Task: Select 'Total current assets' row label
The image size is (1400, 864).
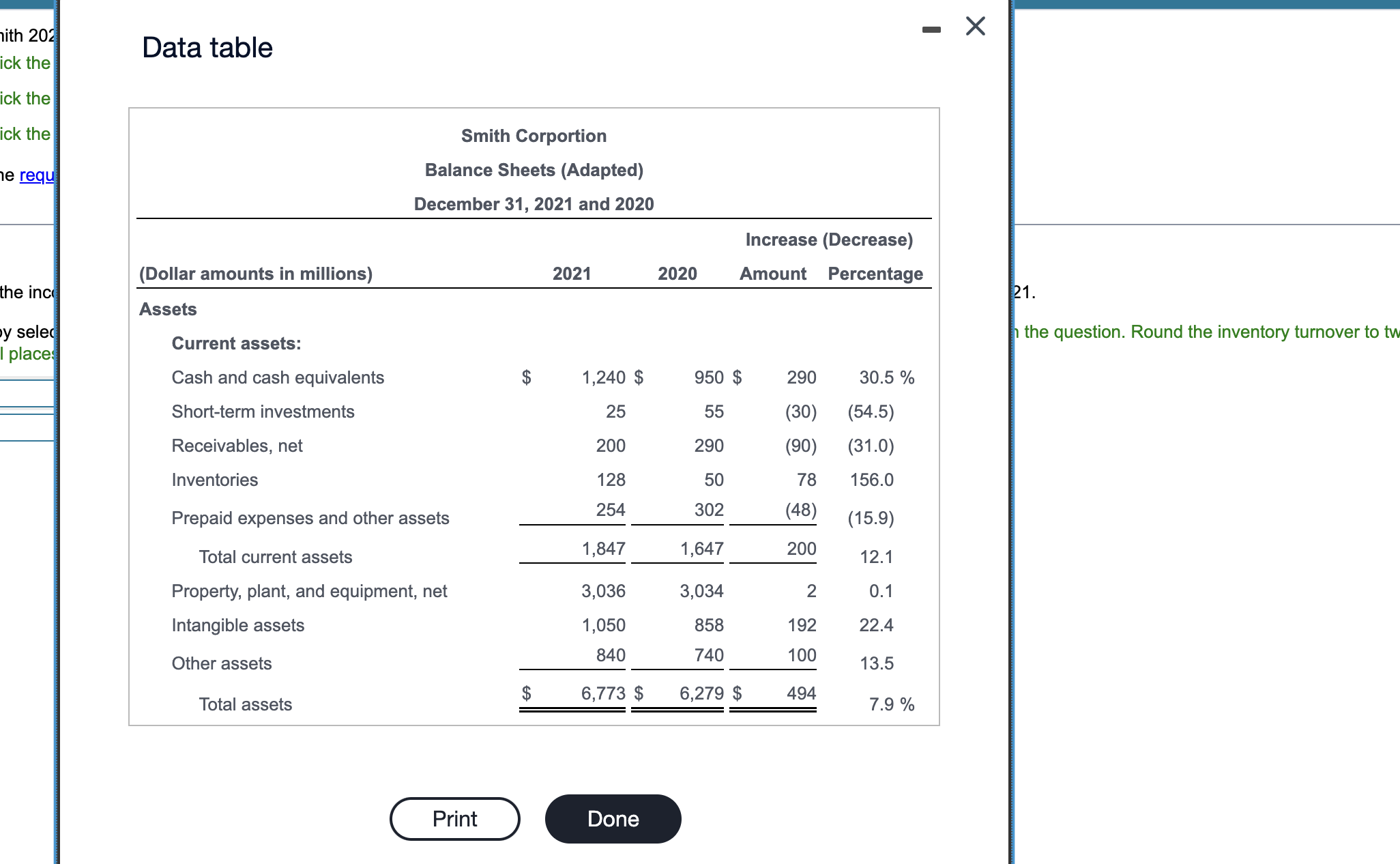Action: pos(276,557)
